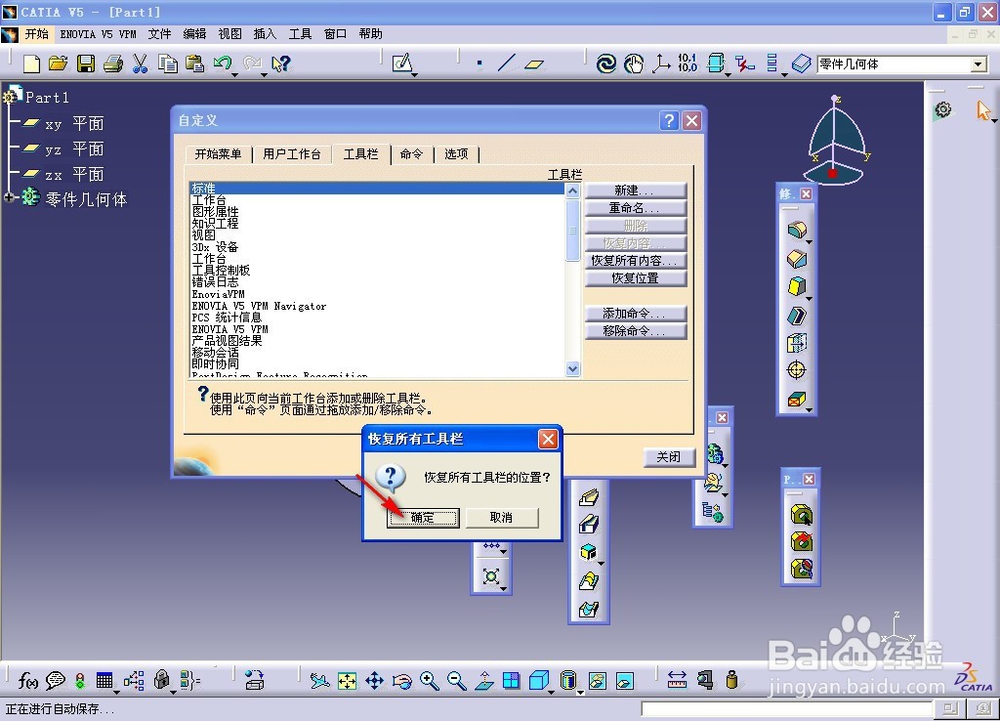Switch to the 命令 tab
The width and height of the screenshot is (1000, 721).
(411, 154)
